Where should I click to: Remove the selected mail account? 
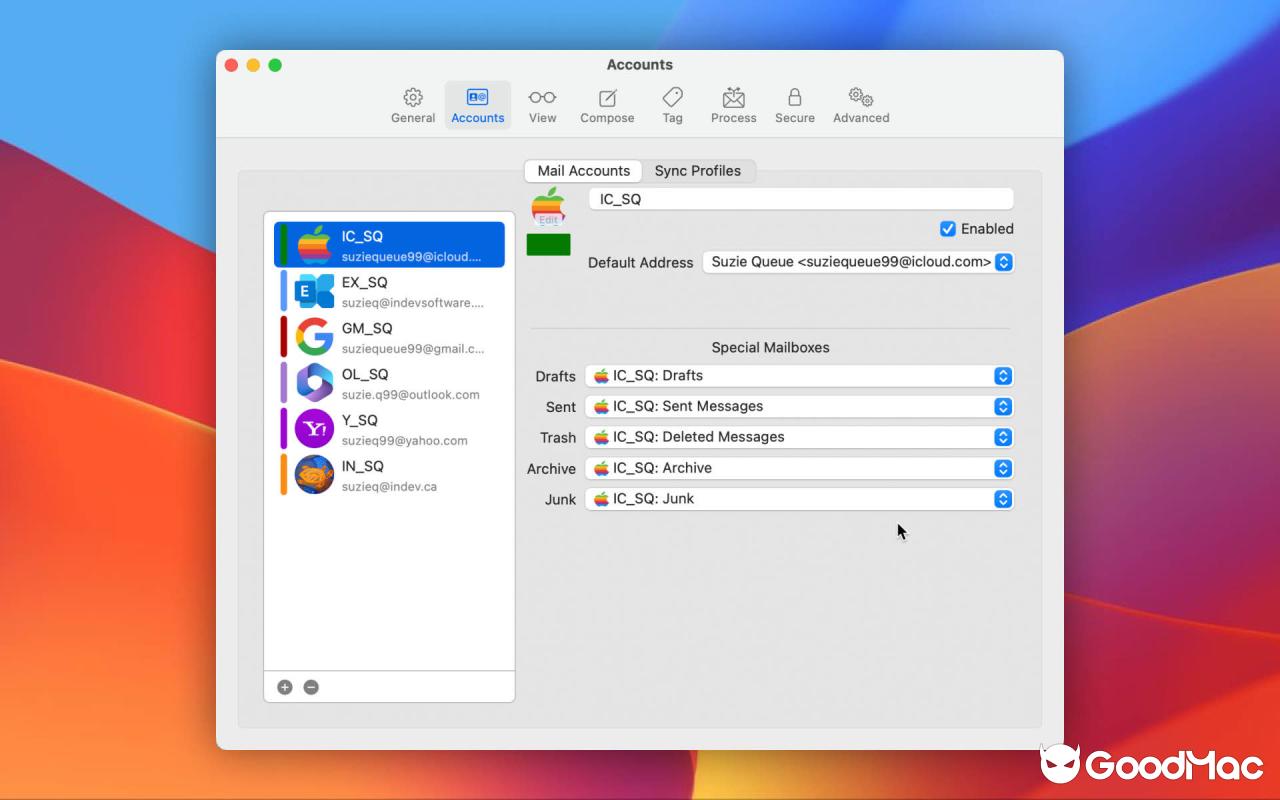click(x=311, y=687)
